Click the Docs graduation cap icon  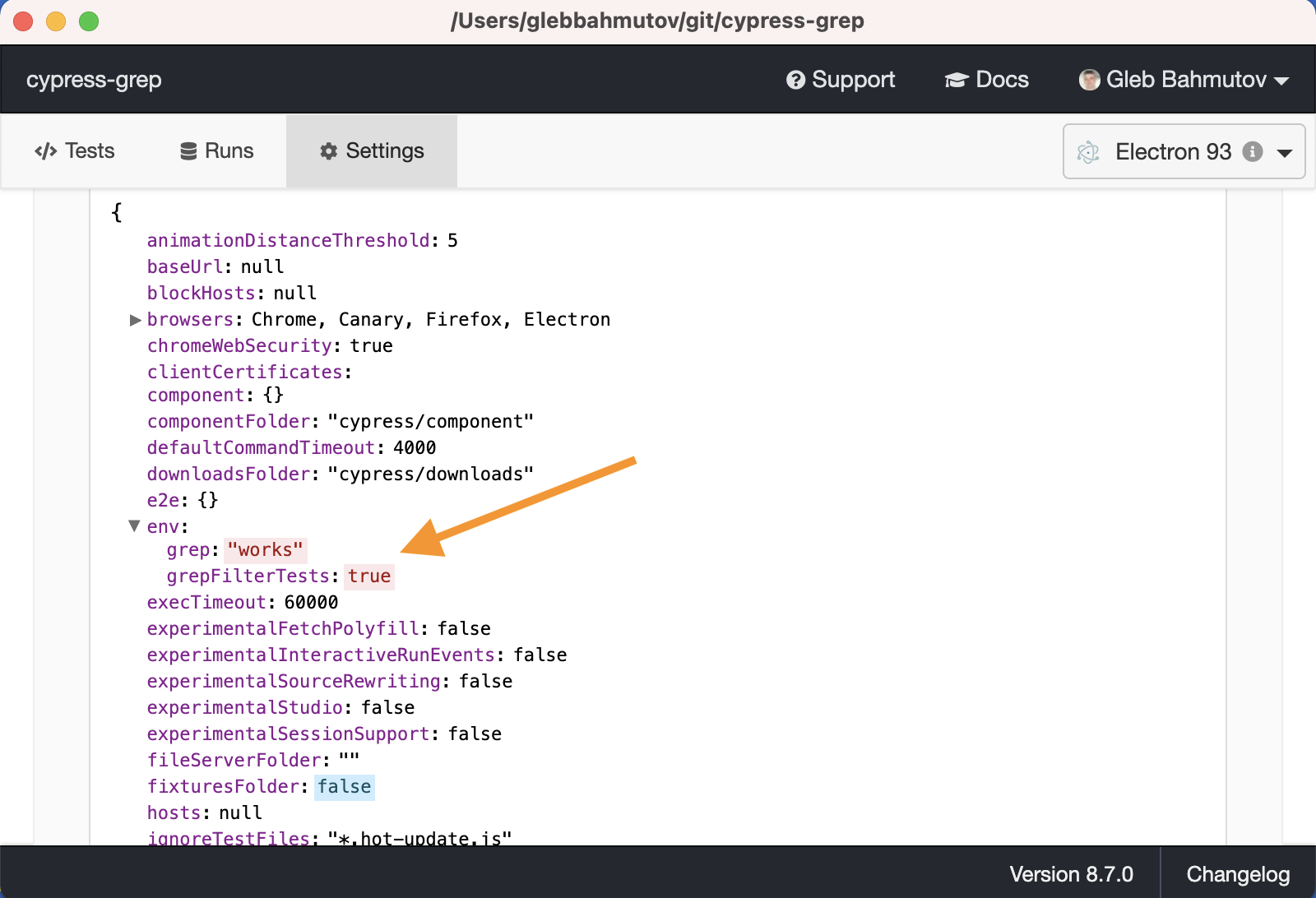(957, 80)
